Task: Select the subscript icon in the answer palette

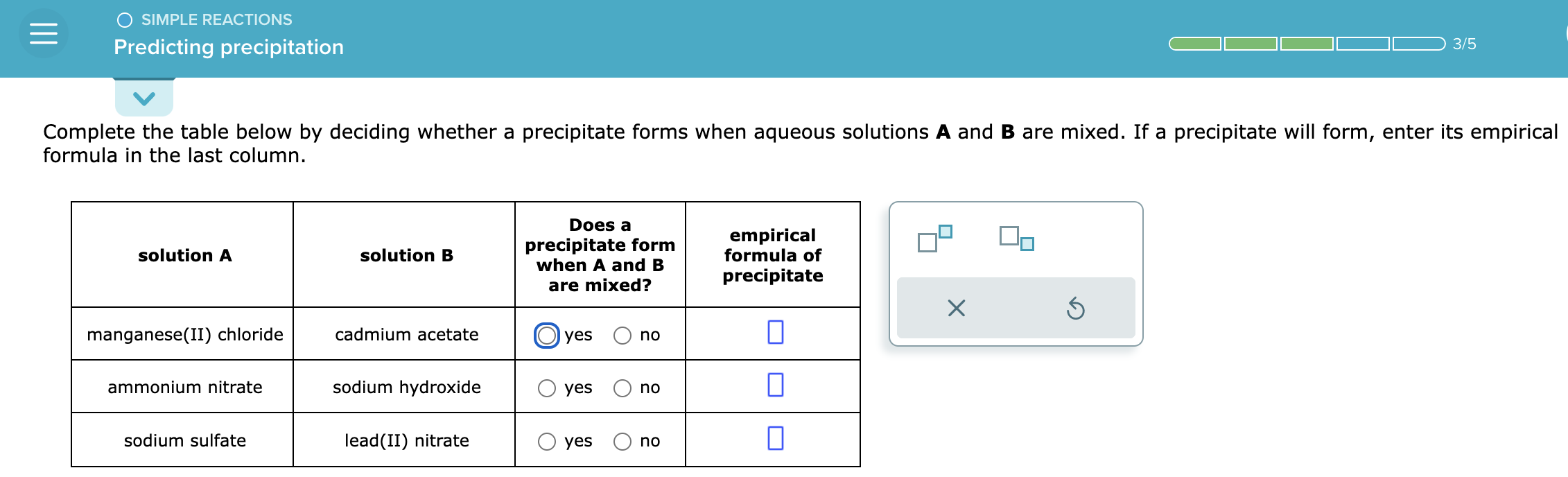Action: point(1014,239)
